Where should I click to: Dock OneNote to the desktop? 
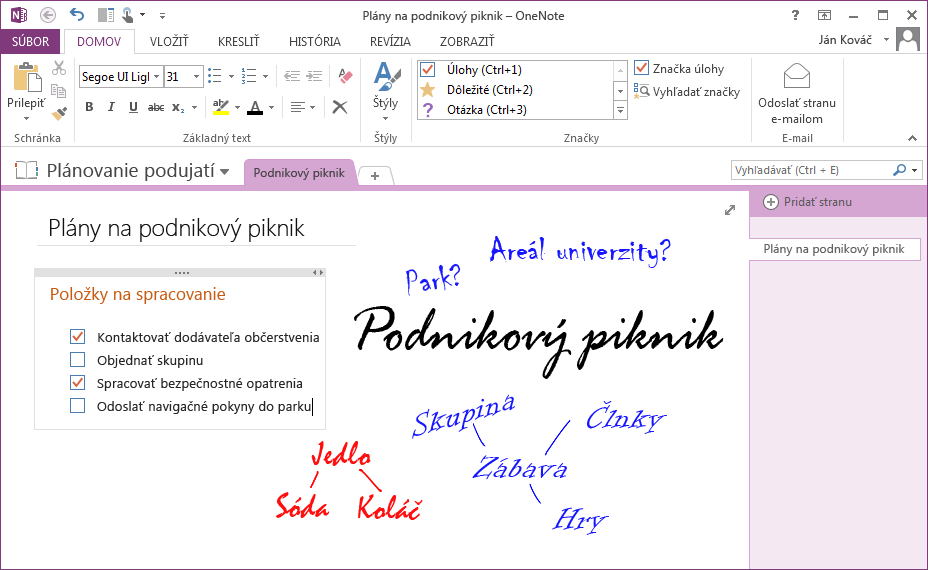coord(106,15)
